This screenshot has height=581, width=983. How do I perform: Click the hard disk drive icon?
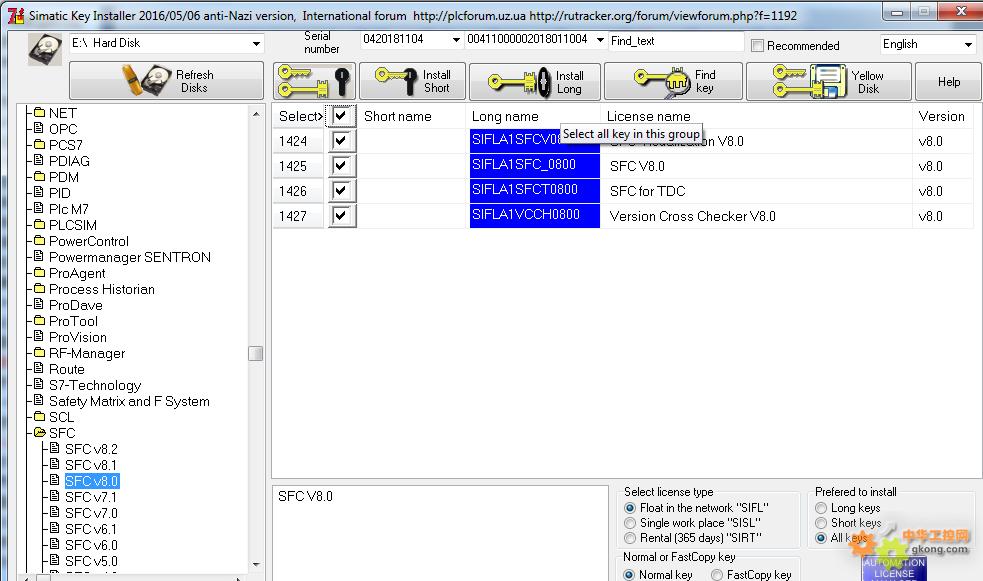coord(45,49)
